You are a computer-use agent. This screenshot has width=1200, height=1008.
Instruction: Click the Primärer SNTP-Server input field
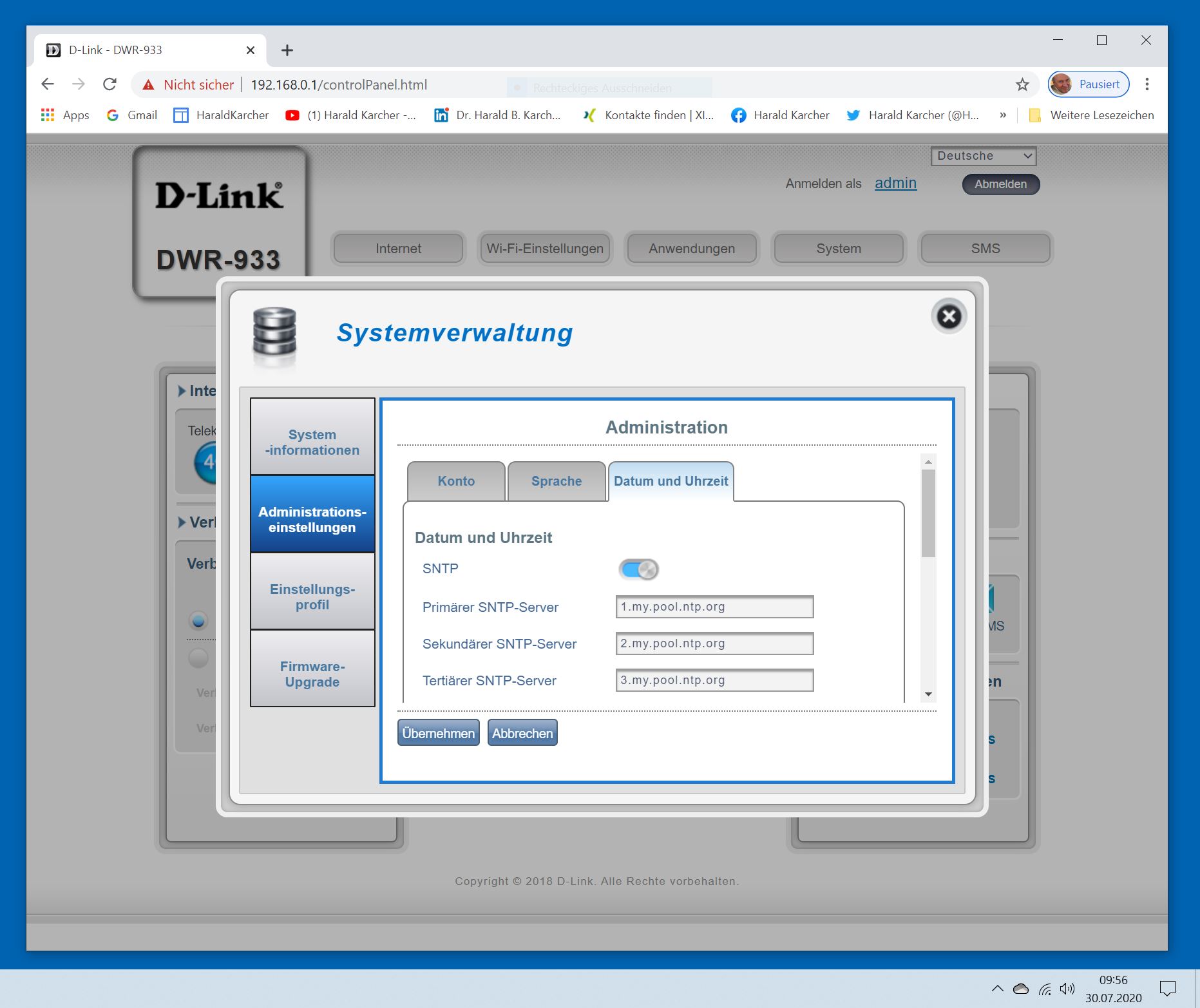pos(714,607)
